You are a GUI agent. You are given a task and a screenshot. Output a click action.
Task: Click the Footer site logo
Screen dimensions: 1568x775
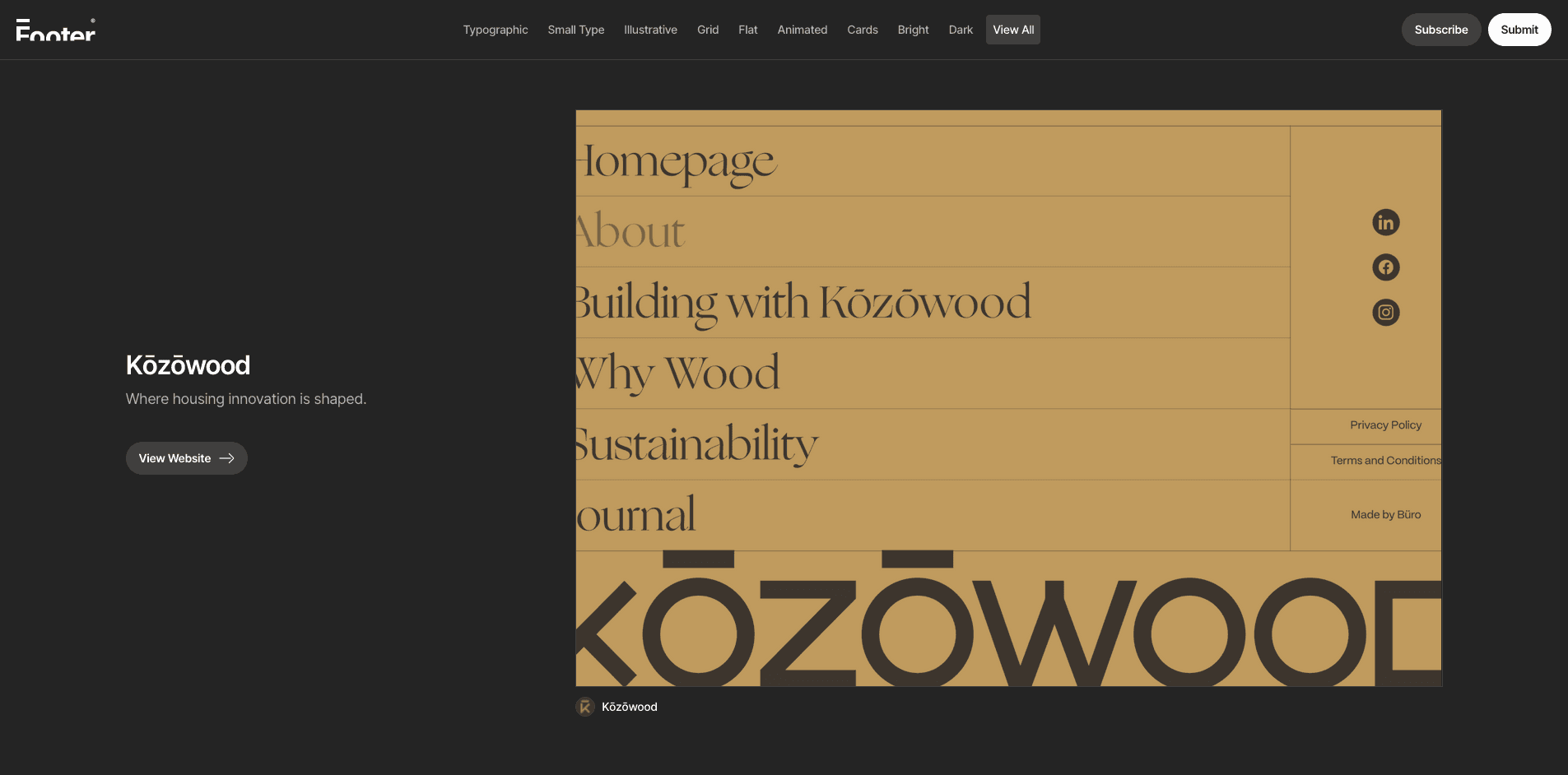click(56, 30)
